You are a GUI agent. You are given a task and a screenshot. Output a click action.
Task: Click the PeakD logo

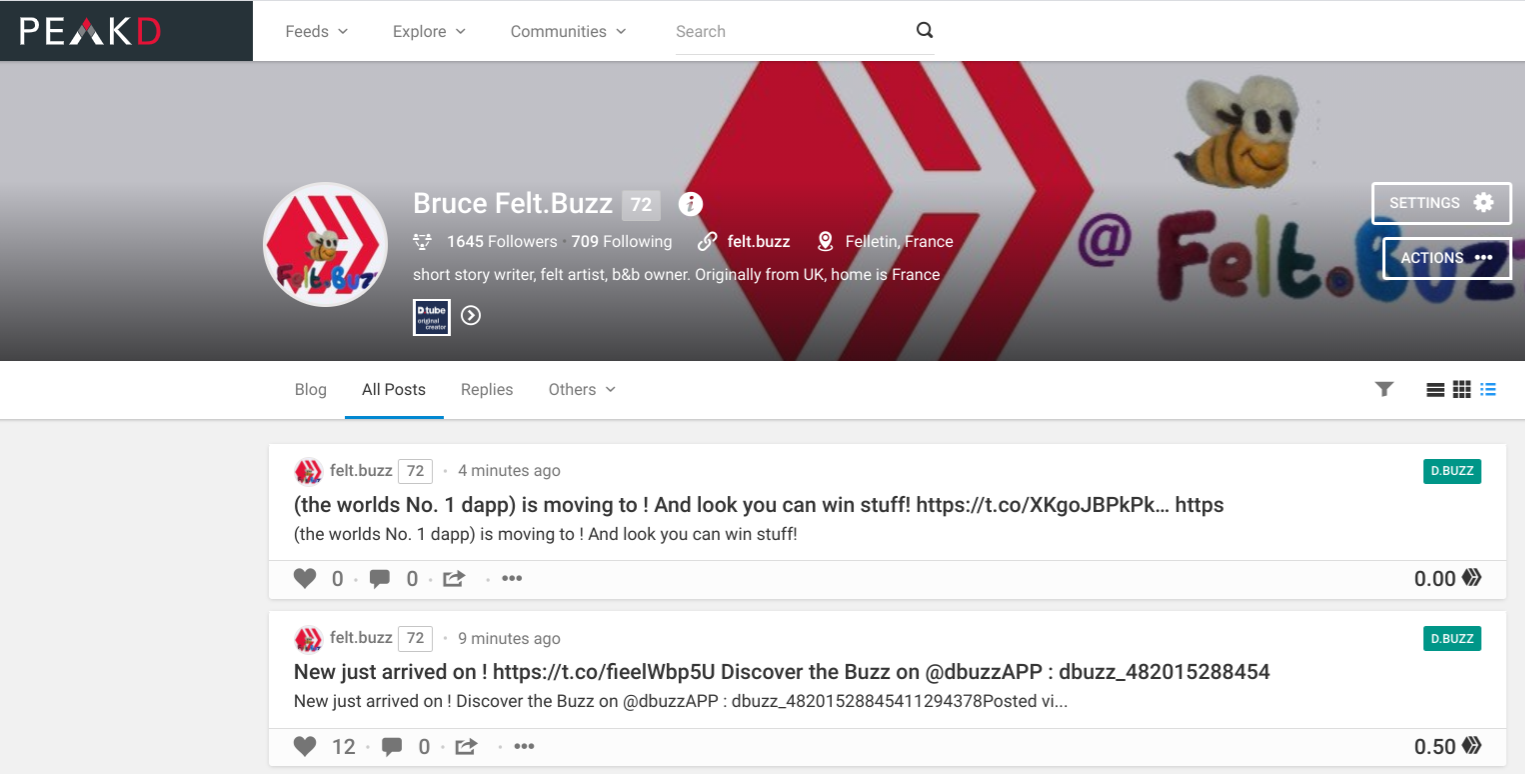90,32
